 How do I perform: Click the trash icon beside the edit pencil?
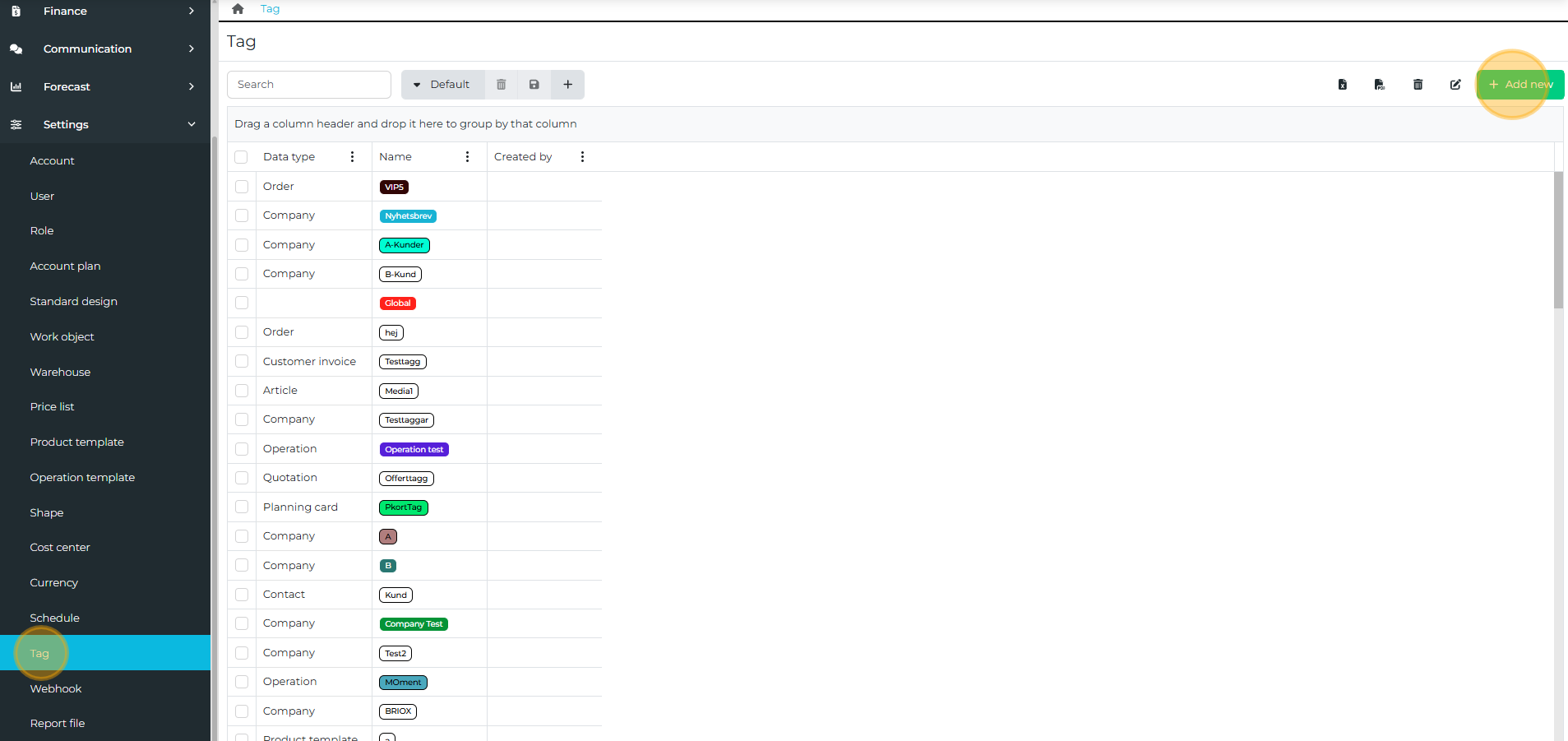(x=1418, y=85)
